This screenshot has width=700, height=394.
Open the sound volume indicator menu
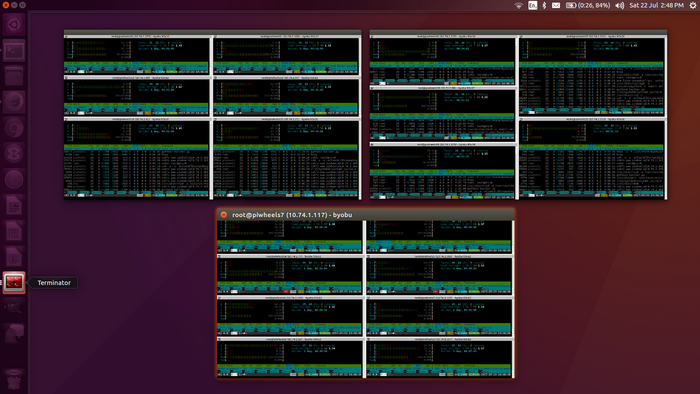[620, 5]
